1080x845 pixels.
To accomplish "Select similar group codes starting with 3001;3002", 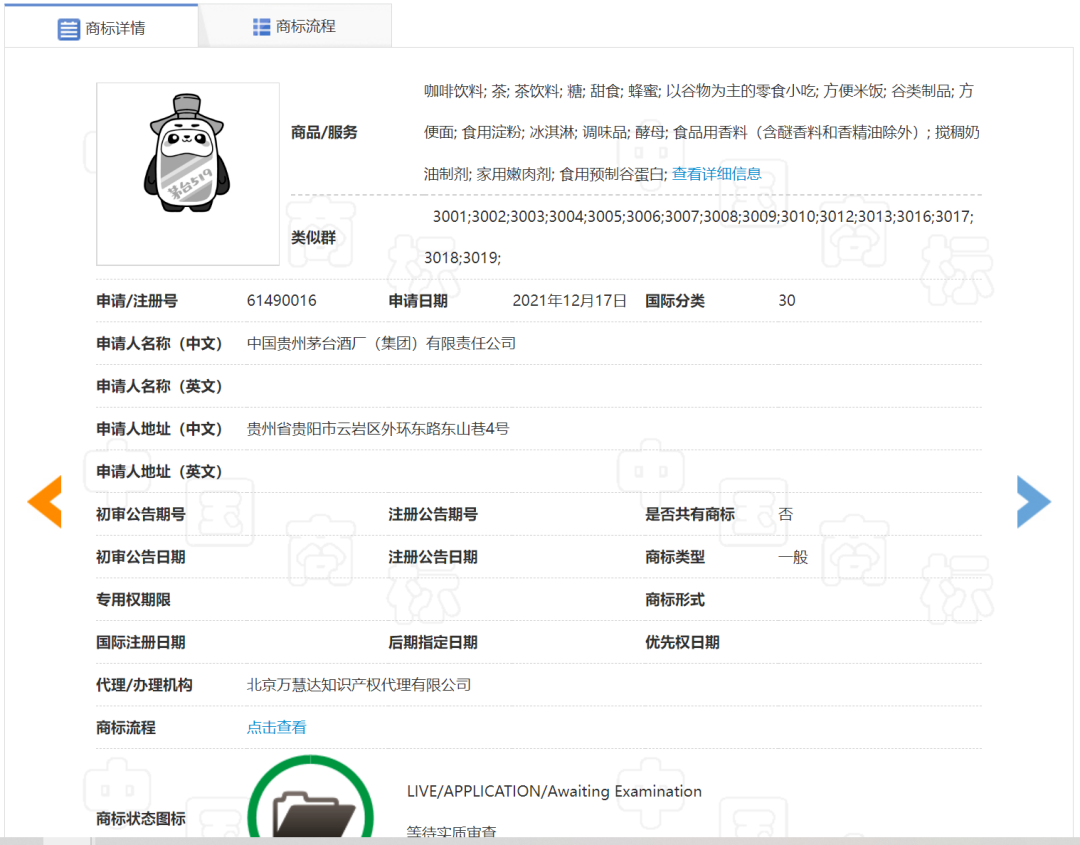I will click(703, 217).
